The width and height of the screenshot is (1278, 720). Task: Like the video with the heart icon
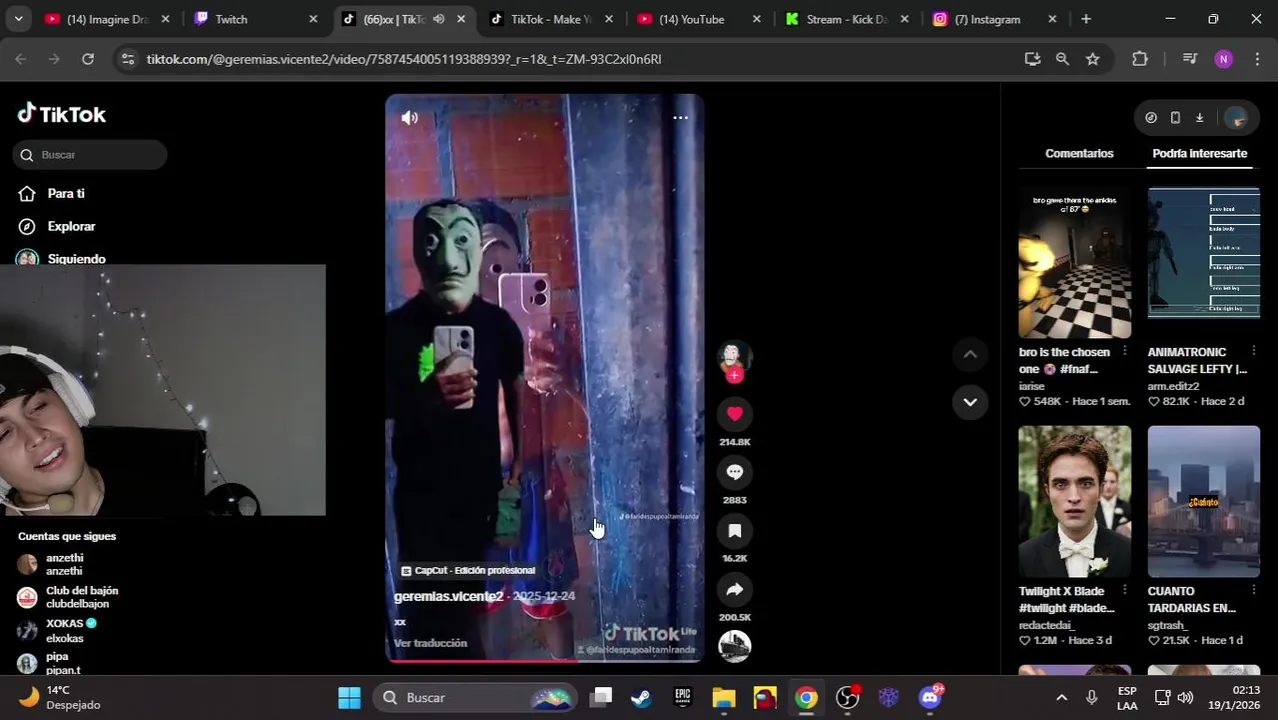coord(734,413)
